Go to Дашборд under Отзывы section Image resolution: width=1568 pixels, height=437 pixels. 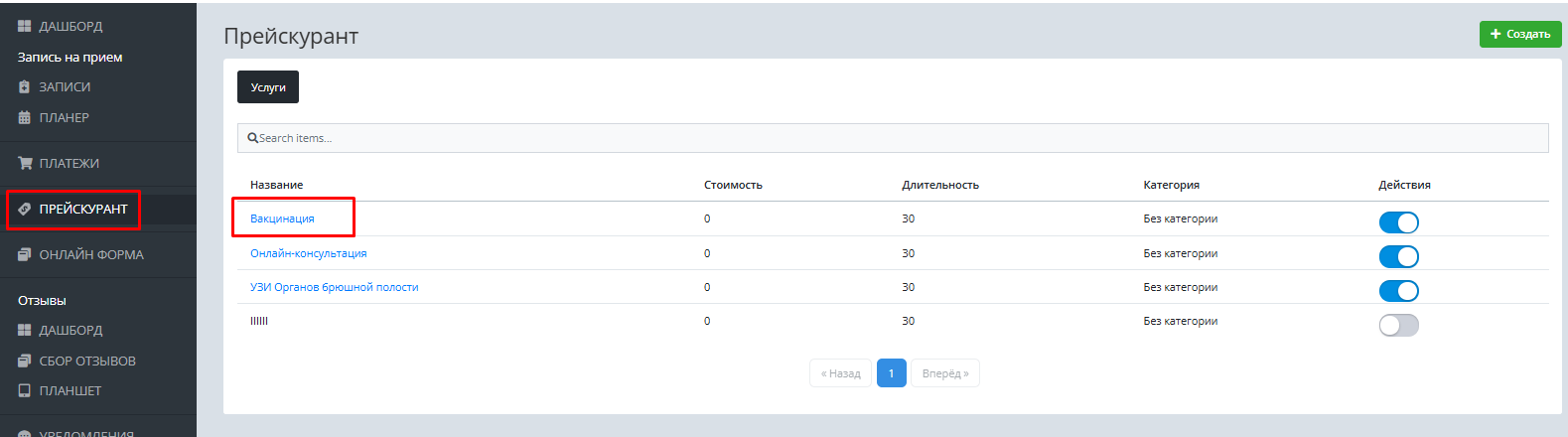pyautogui.click(x=71, y=331)
